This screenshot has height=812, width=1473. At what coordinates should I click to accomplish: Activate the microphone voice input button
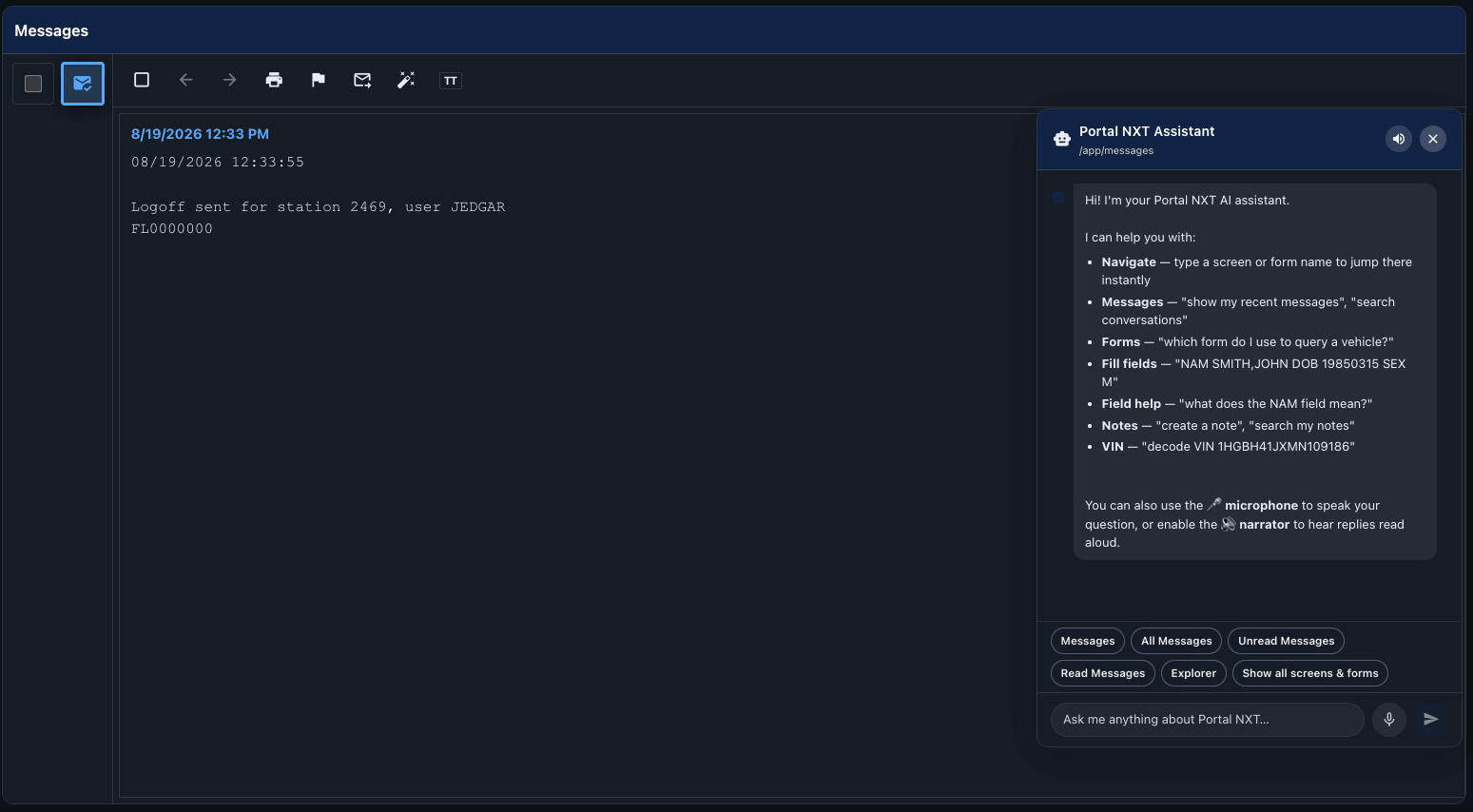pos(1389,720)
